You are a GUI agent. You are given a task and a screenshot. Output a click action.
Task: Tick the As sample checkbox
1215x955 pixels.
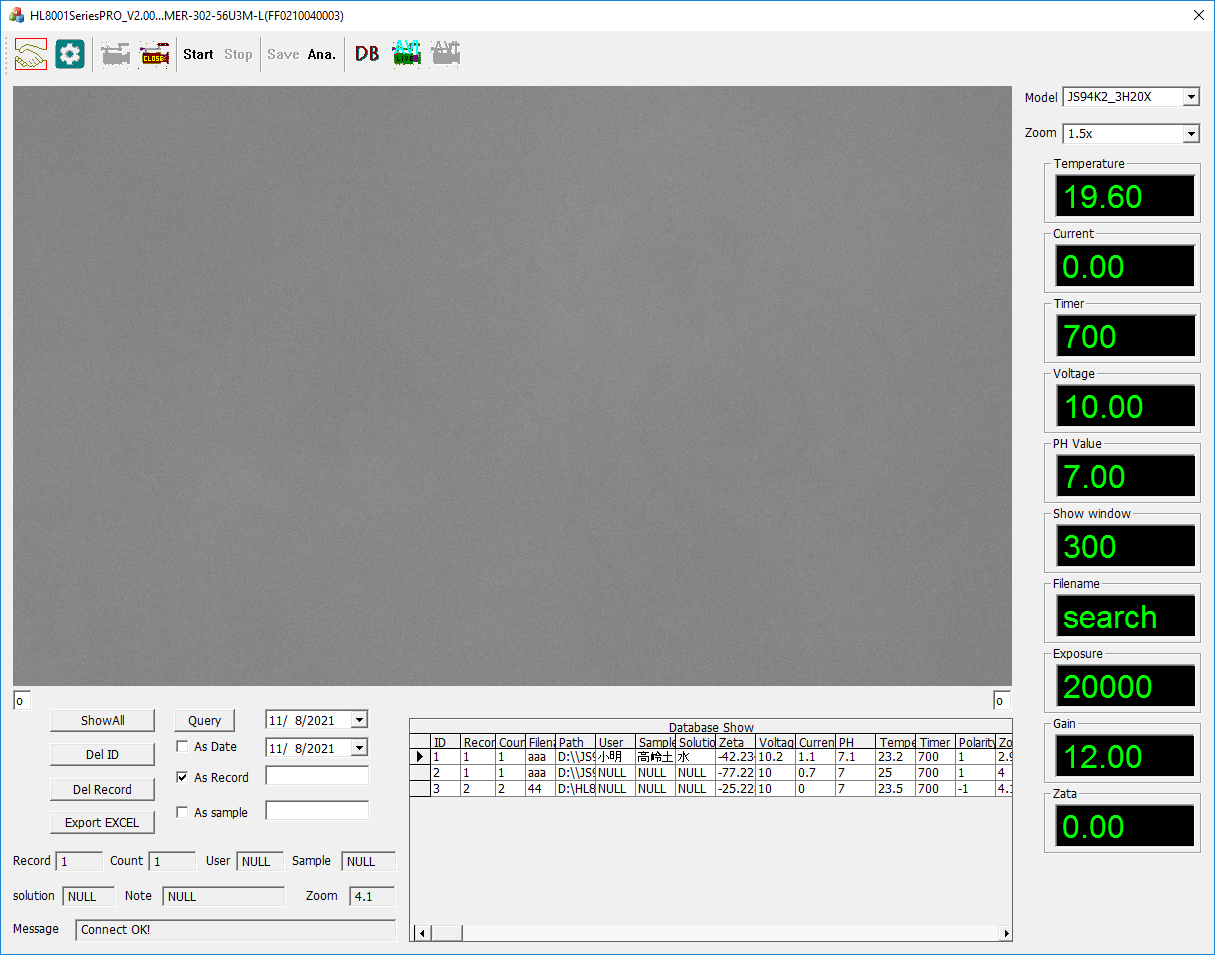click(x=182, y=812)
